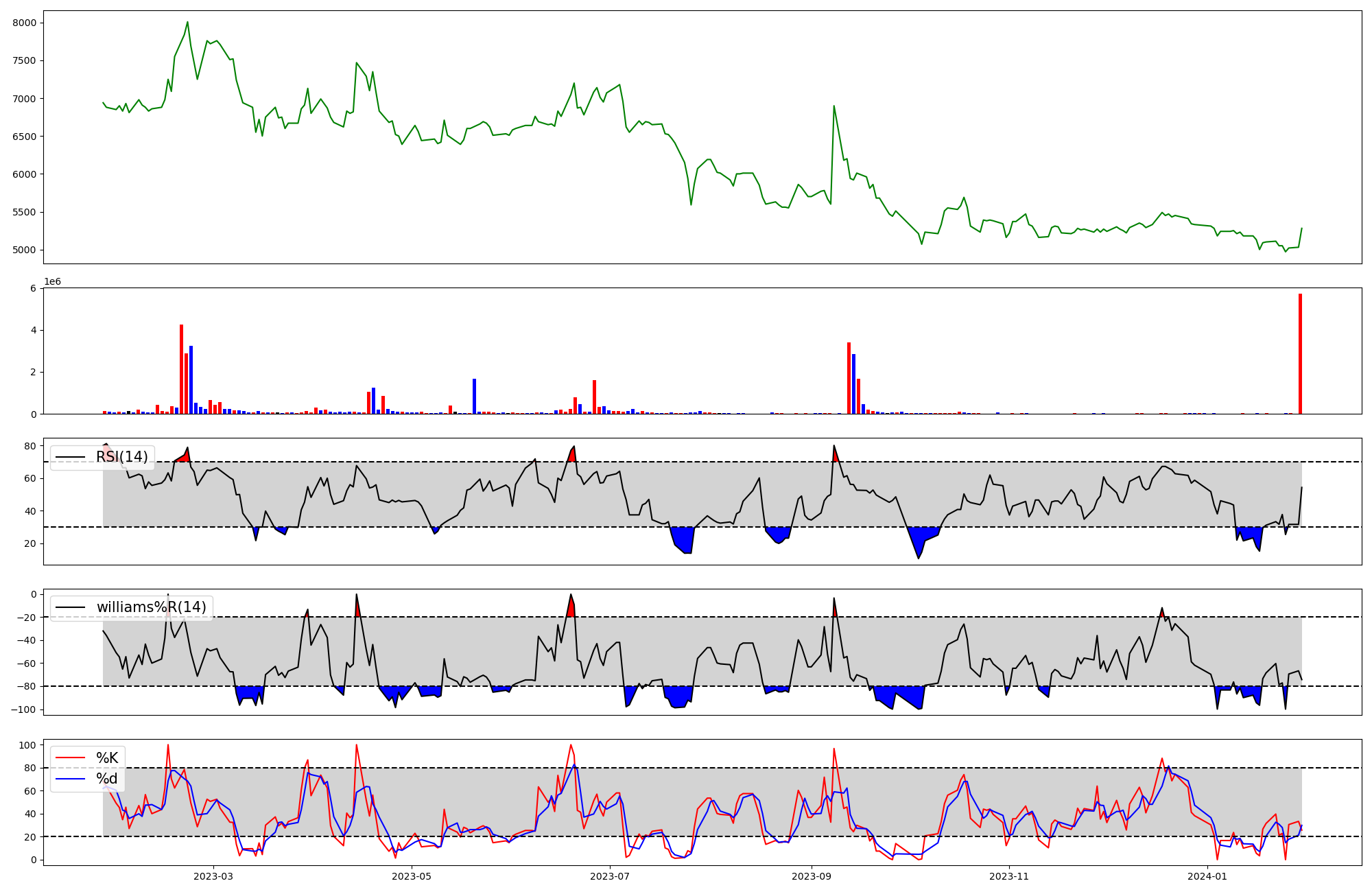Click the September 2023 green price spike top
The width and height of the screenshot is (1372, 892).
click(x=833, y=106)
